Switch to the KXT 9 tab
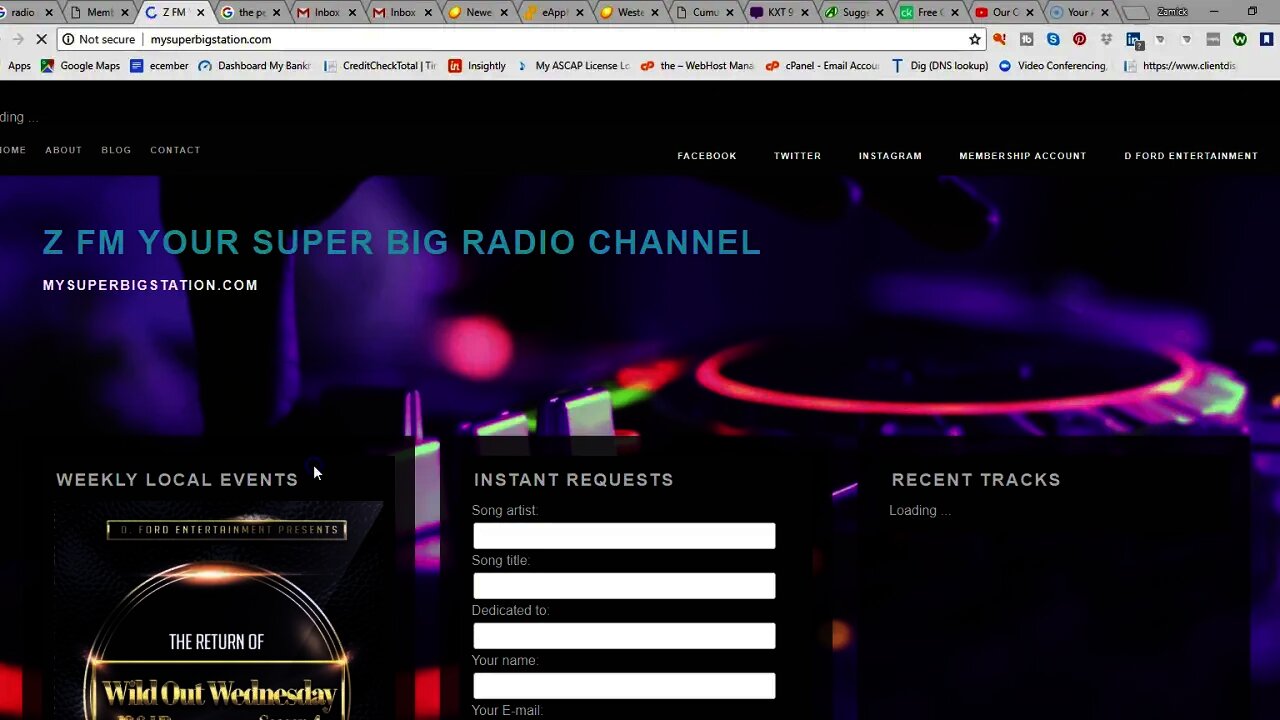This screenshot has width=1280, height=720. tap(773, 13)
